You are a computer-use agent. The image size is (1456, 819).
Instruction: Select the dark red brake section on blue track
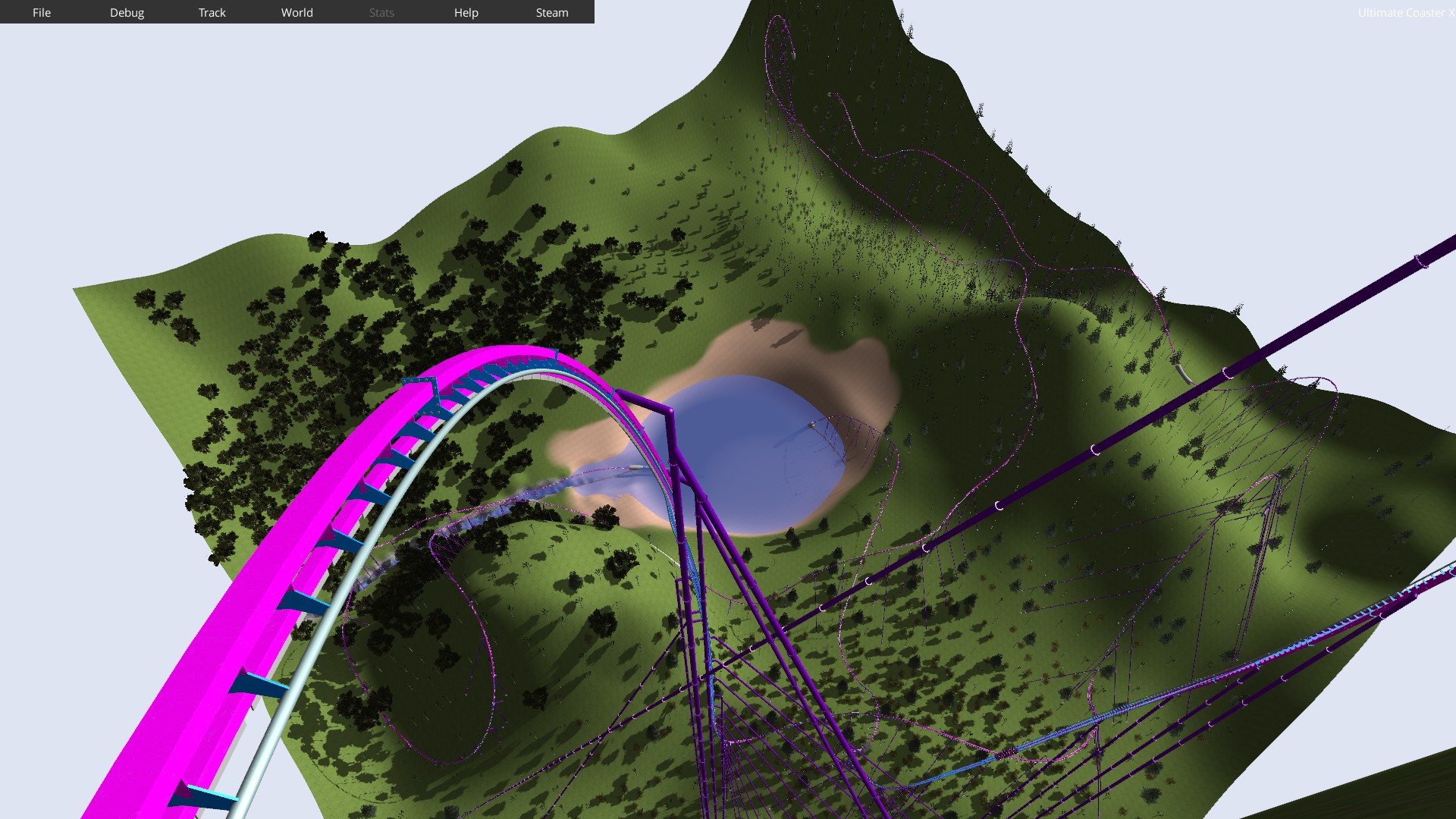[x=1006, y=753]
